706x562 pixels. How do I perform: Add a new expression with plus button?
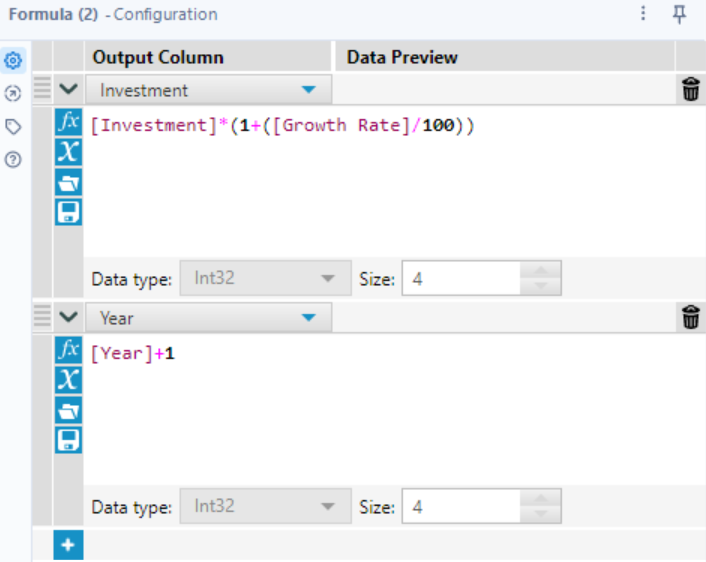(68, 546)
